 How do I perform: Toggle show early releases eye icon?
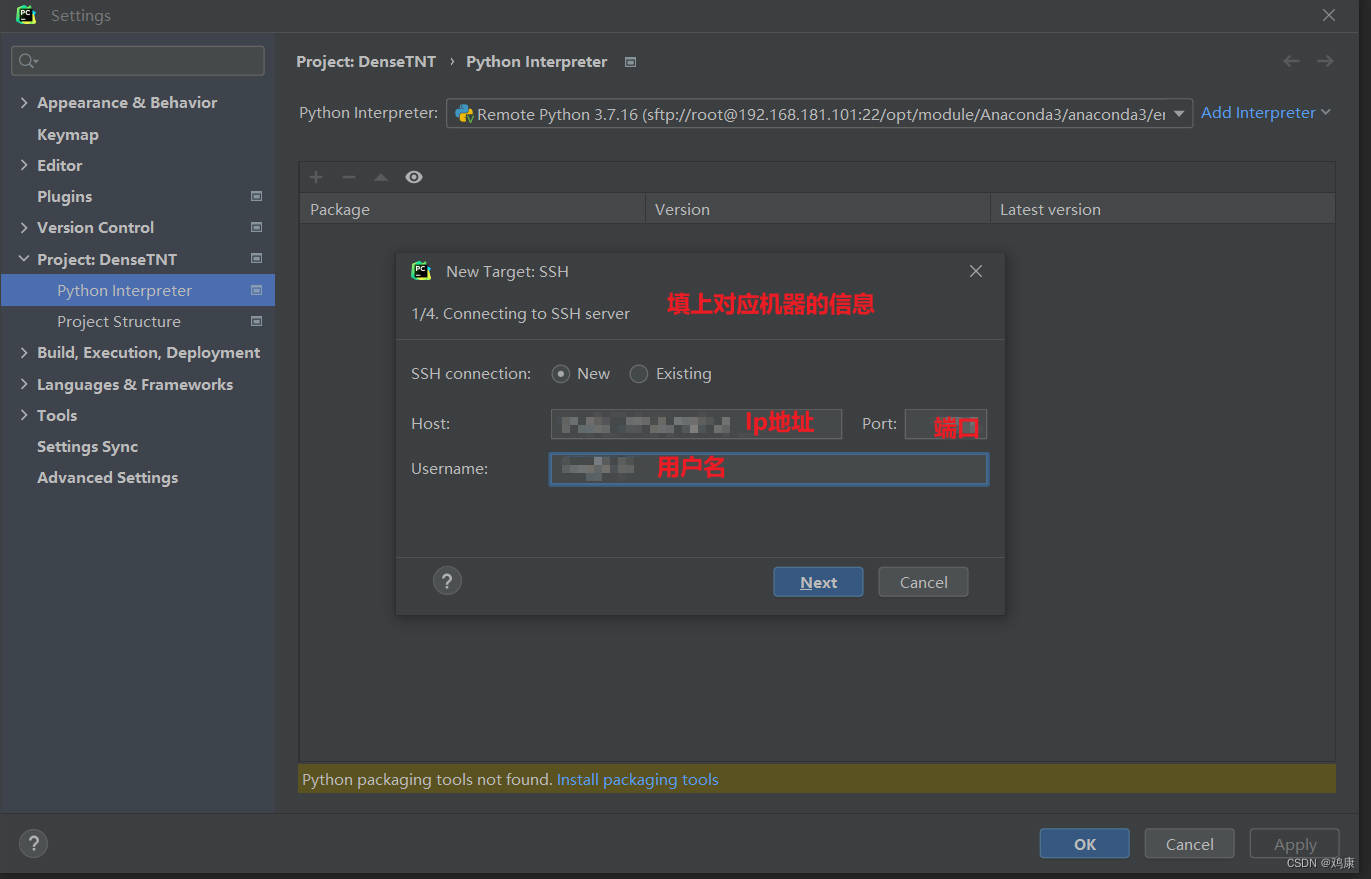click(x=414, y=177)
